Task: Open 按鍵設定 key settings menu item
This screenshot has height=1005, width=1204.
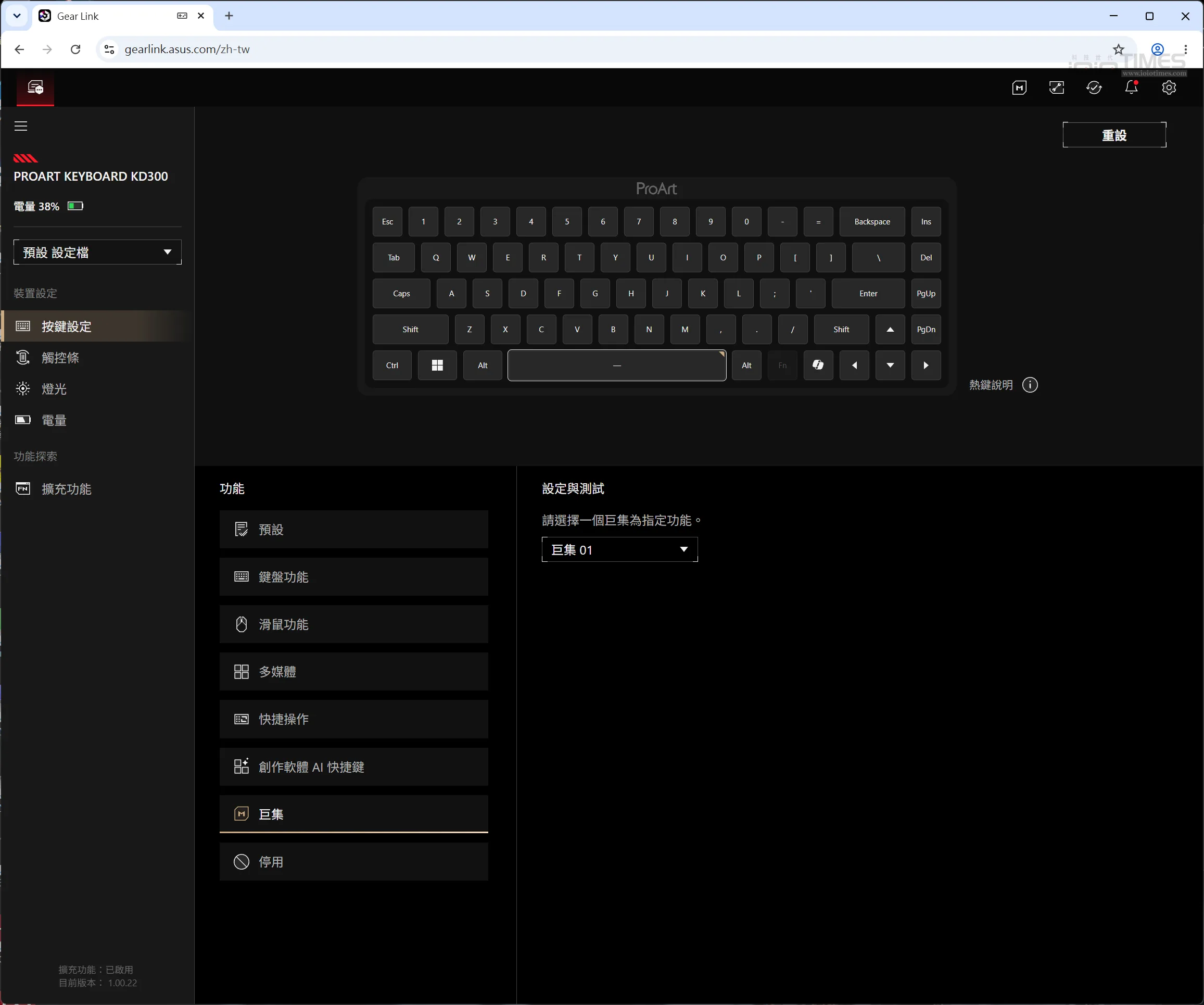Action: coord(96,326)
